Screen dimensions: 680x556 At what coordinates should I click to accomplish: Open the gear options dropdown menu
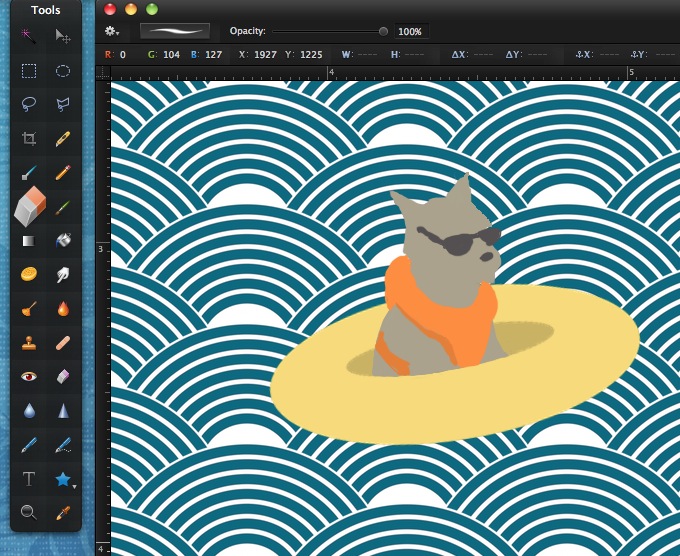click(113, 31)
